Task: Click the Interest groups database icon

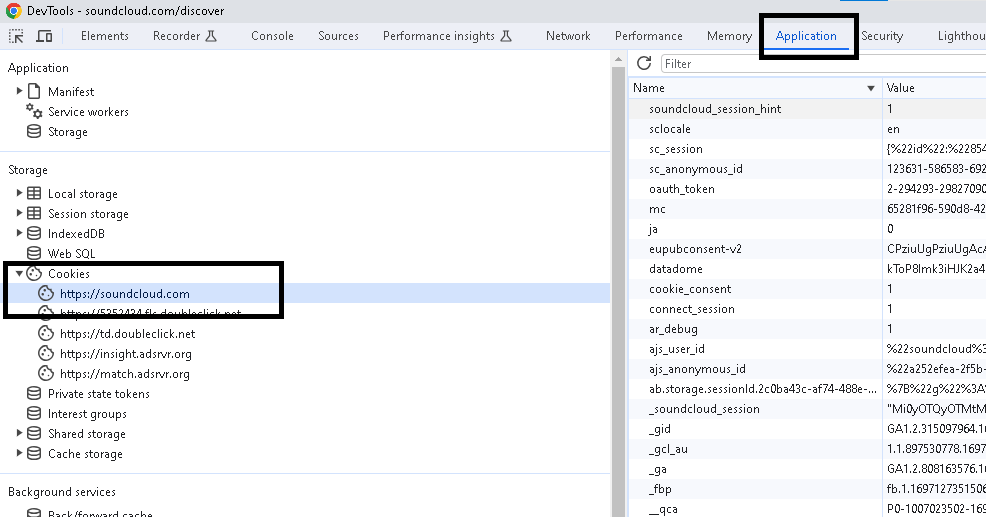Action: coord(34,414)
